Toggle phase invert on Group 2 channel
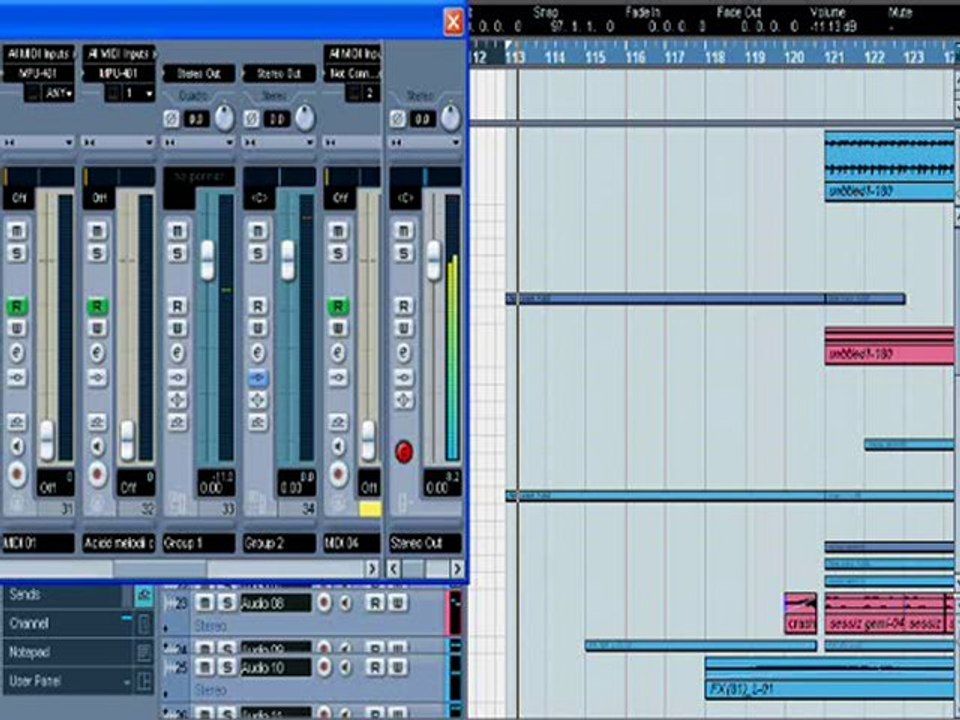Image resolution: width=960 pixels, height=720 pixels. 252,119
